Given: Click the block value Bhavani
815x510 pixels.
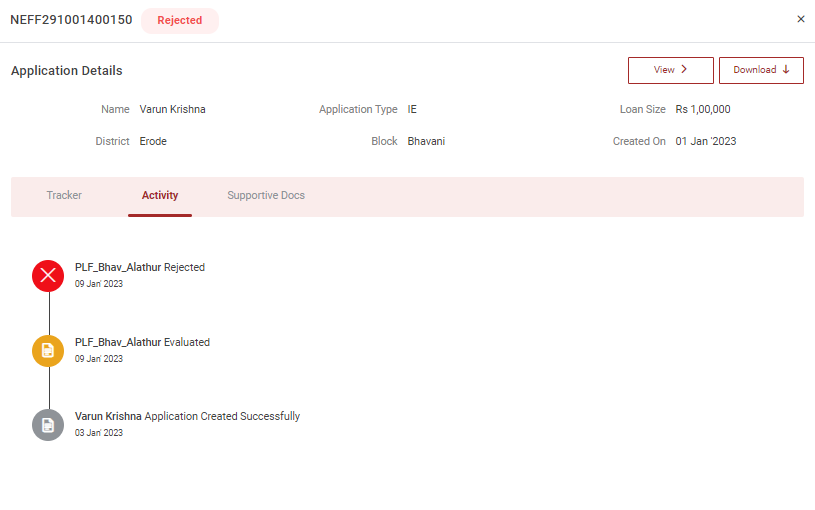Looking at the screenshot, I should [x=426, y=141].
